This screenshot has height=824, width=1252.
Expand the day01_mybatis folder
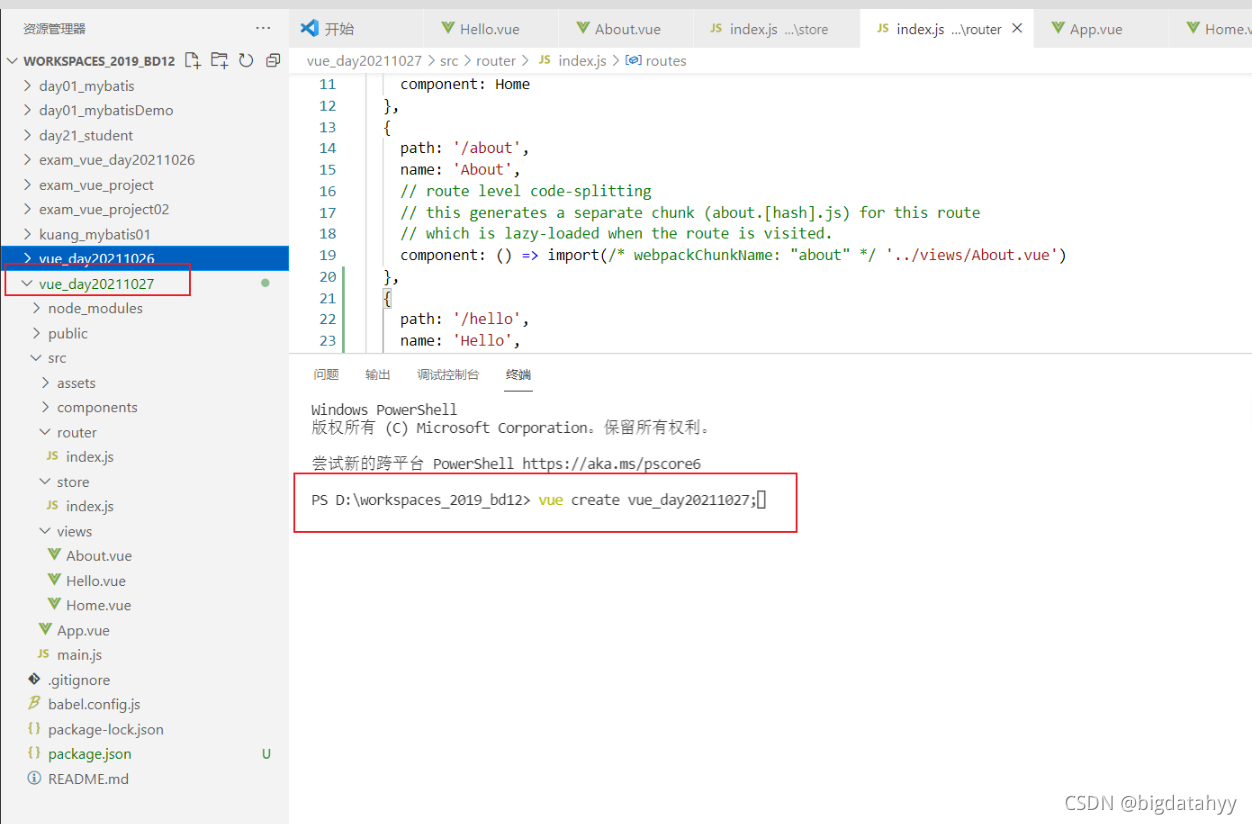click(x=28, y=86)
